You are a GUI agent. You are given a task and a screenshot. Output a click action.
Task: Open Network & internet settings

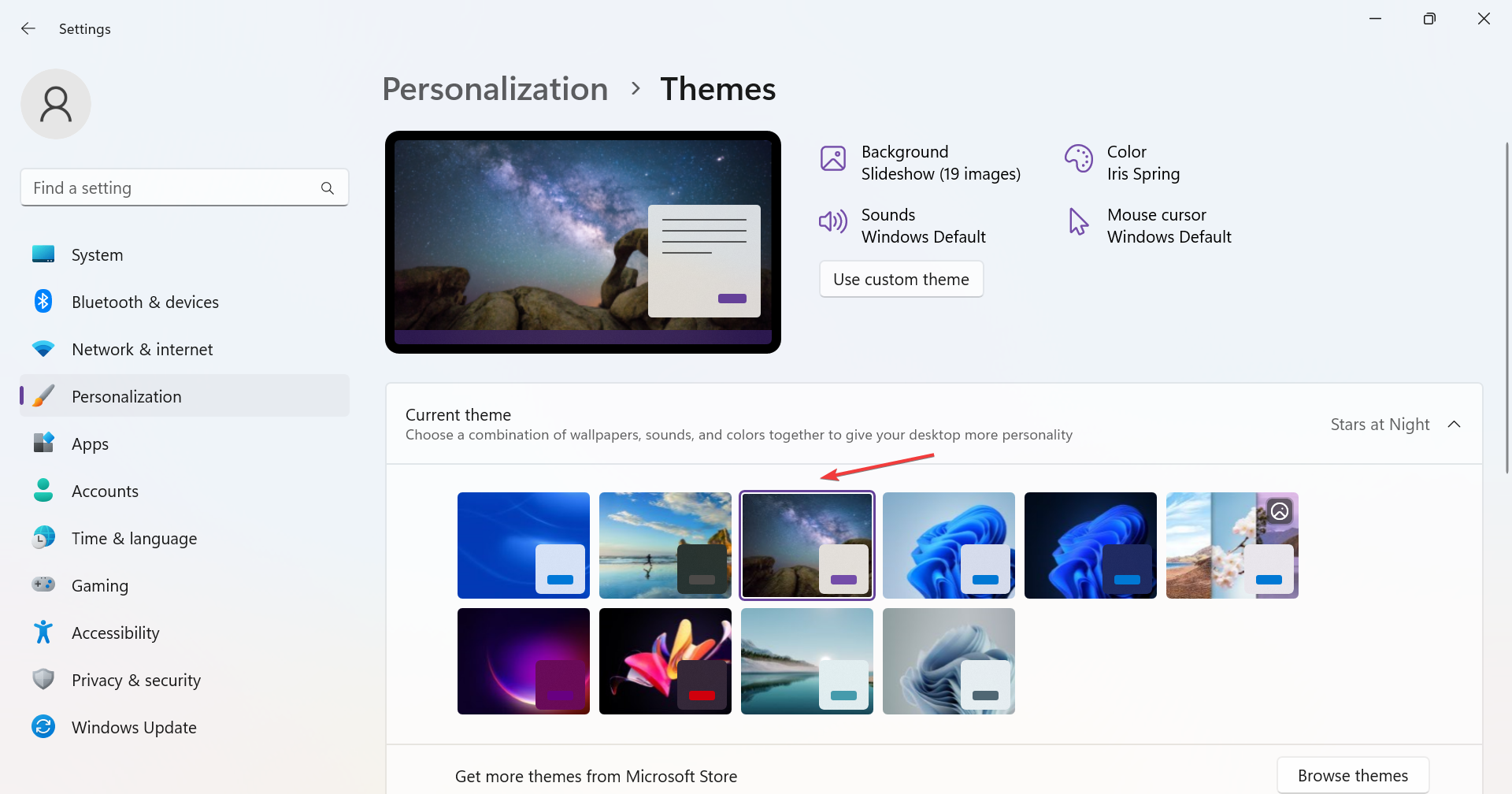[x=184, y=349]
